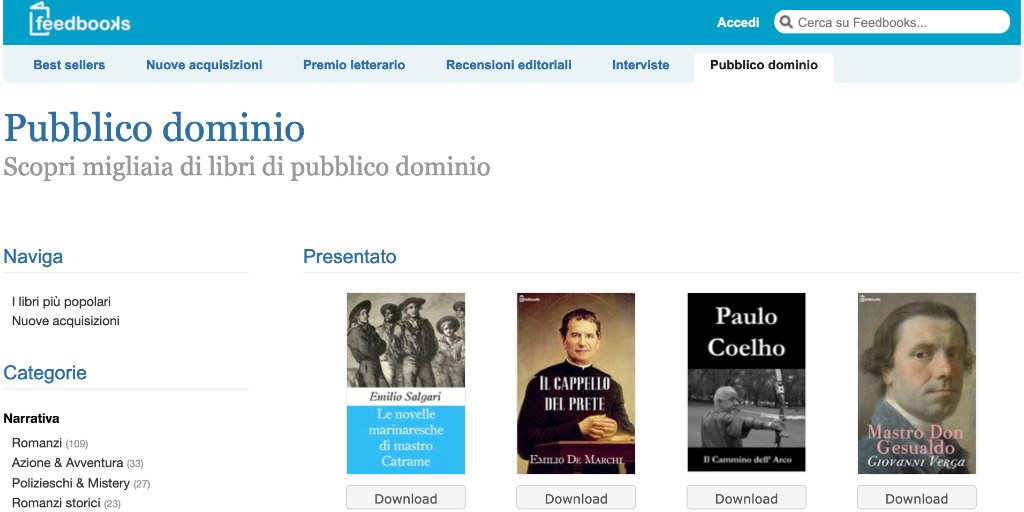Select the Premio letterario tab
Viewport: 1024px width, 512px height.
(354, 65)
